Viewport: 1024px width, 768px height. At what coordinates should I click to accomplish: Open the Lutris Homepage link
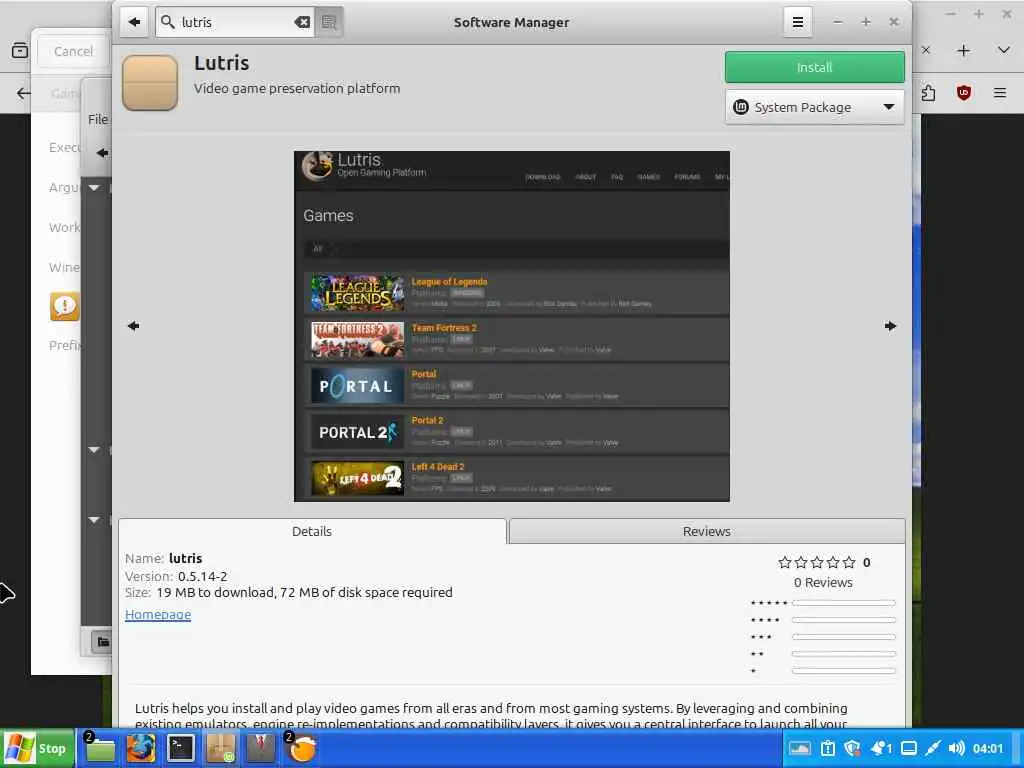pos(158,615)
